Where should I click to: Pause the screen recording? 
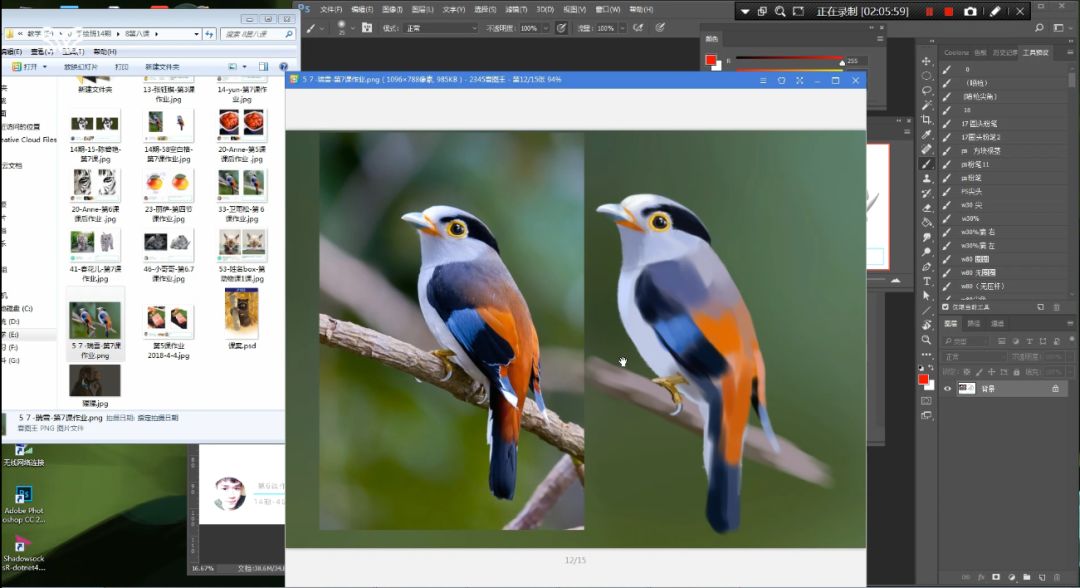(929, 11)
